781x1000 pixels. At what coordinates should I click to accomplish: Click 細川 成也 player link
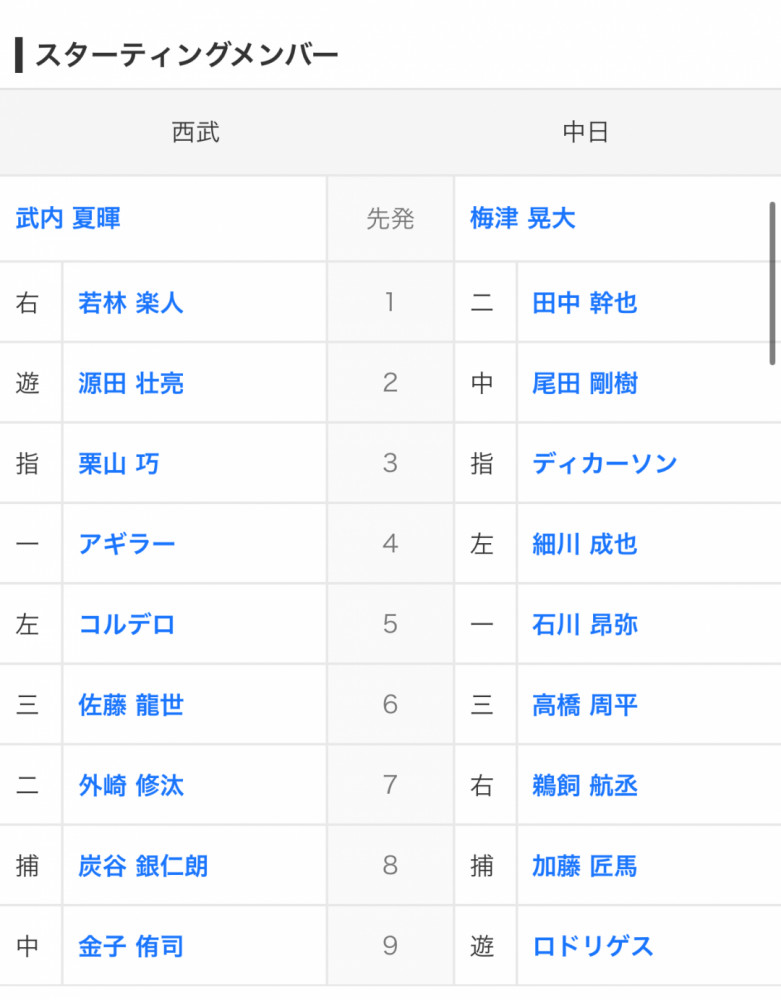click(x=585, y=545)
